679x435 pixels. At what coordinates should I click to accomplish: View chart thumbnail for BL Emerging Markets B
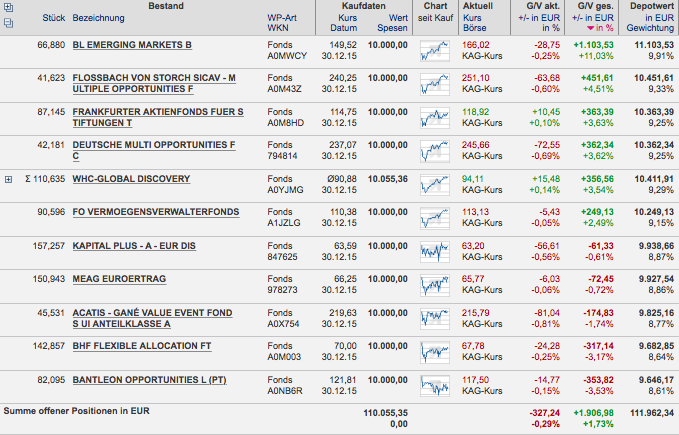[x=435, y=51]
